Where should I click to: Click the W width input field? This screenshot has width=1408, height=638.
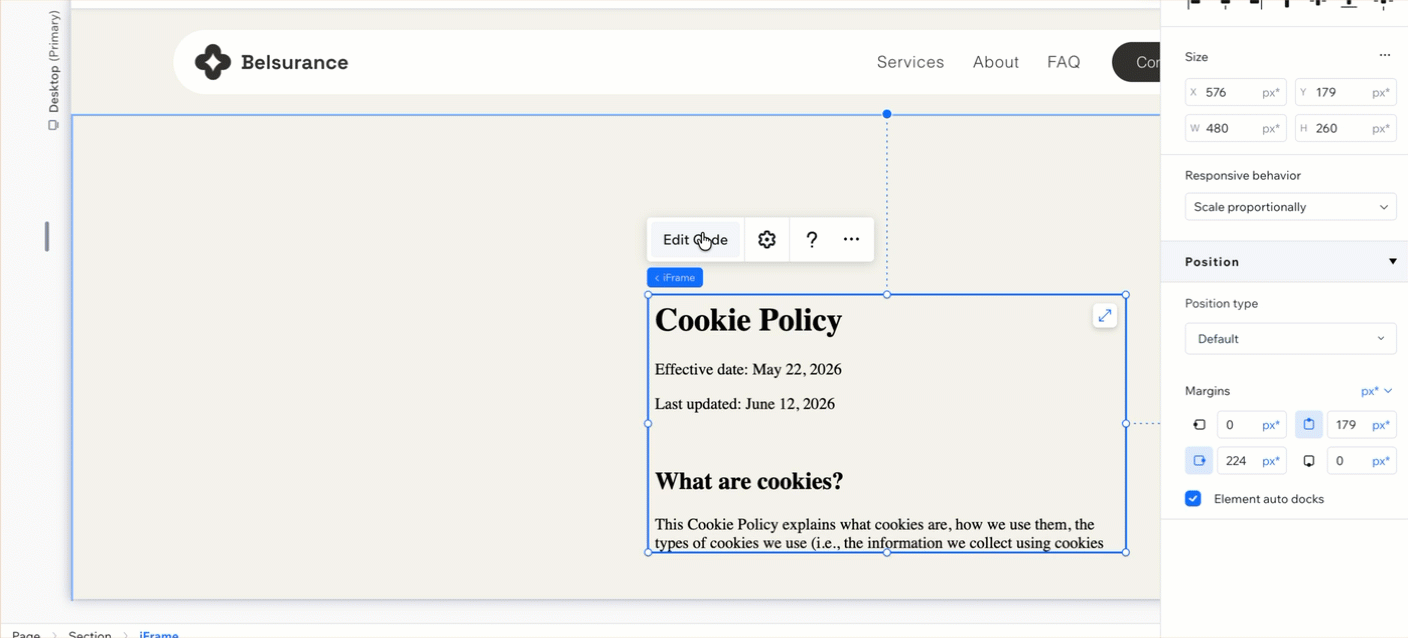[1235, 128]
